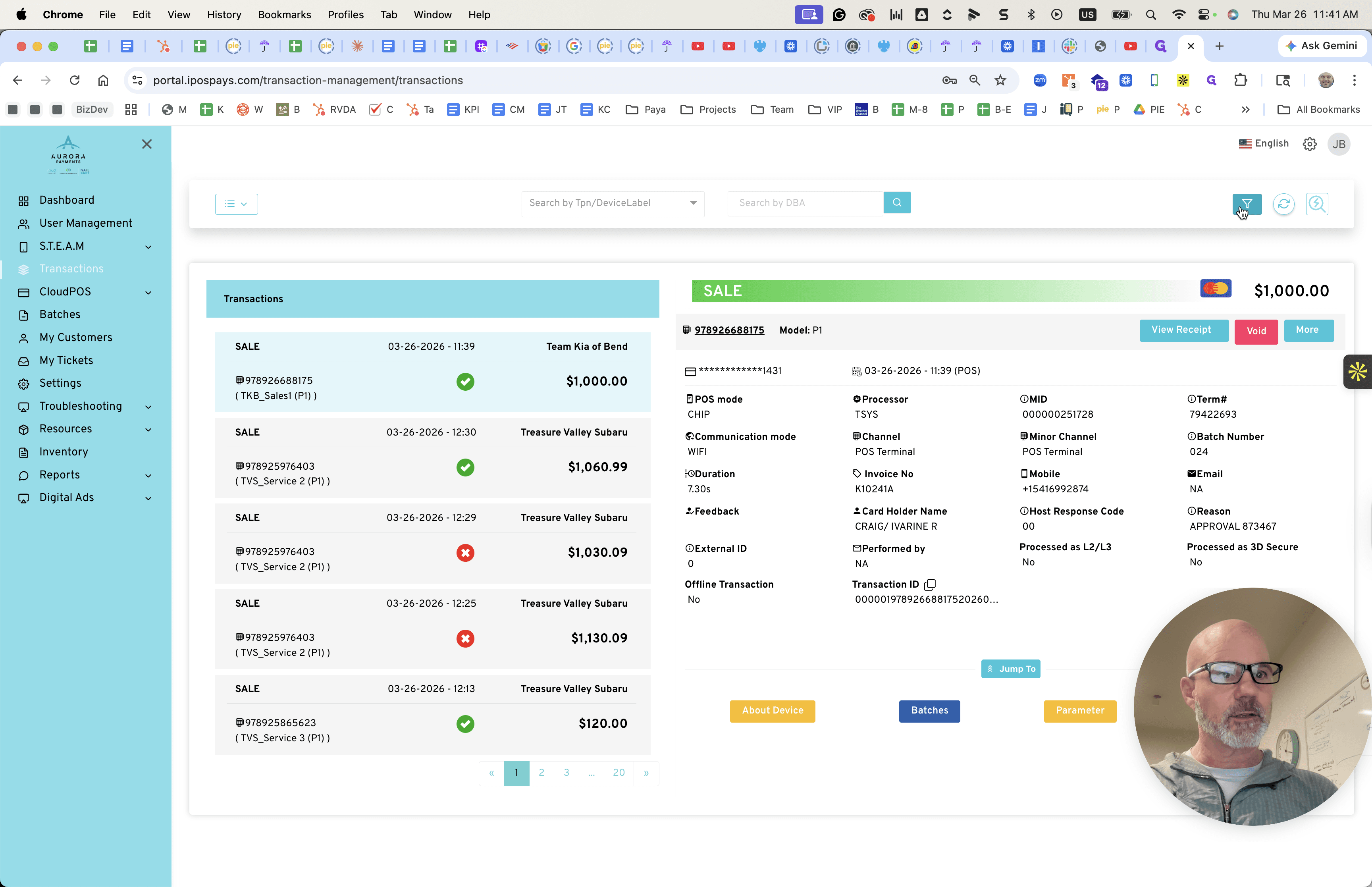Refresh the transactions list
Viewport: 1372px width, 887px height.
[1283, 204]
